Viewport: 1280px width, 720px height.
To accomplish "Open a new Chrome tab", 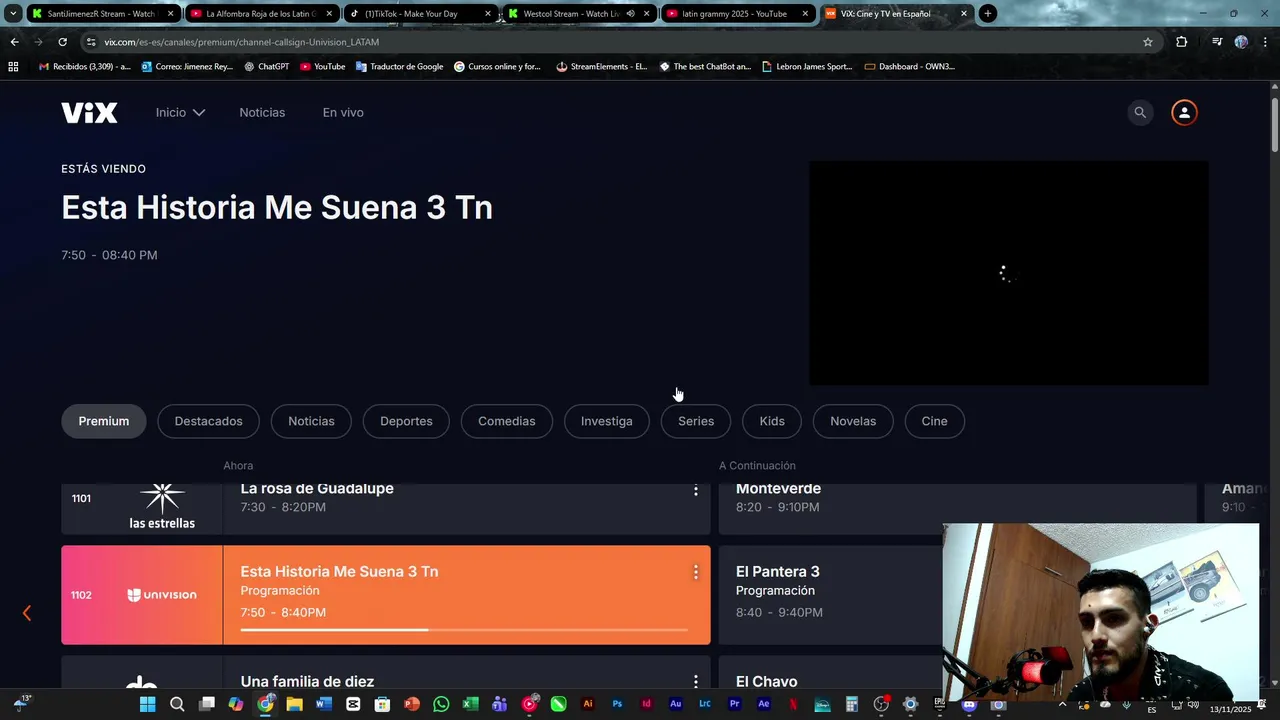I will pyautogui.click(x=988, y=14).
